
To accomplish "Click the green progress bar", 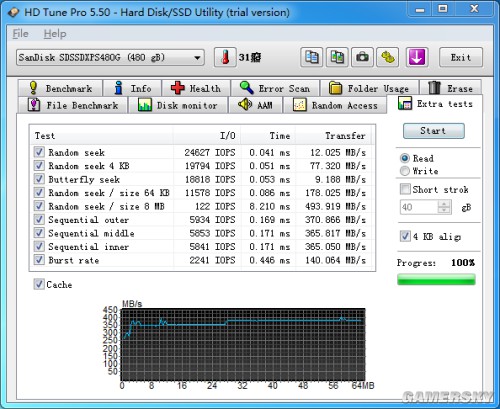I will tap(436, 279).
